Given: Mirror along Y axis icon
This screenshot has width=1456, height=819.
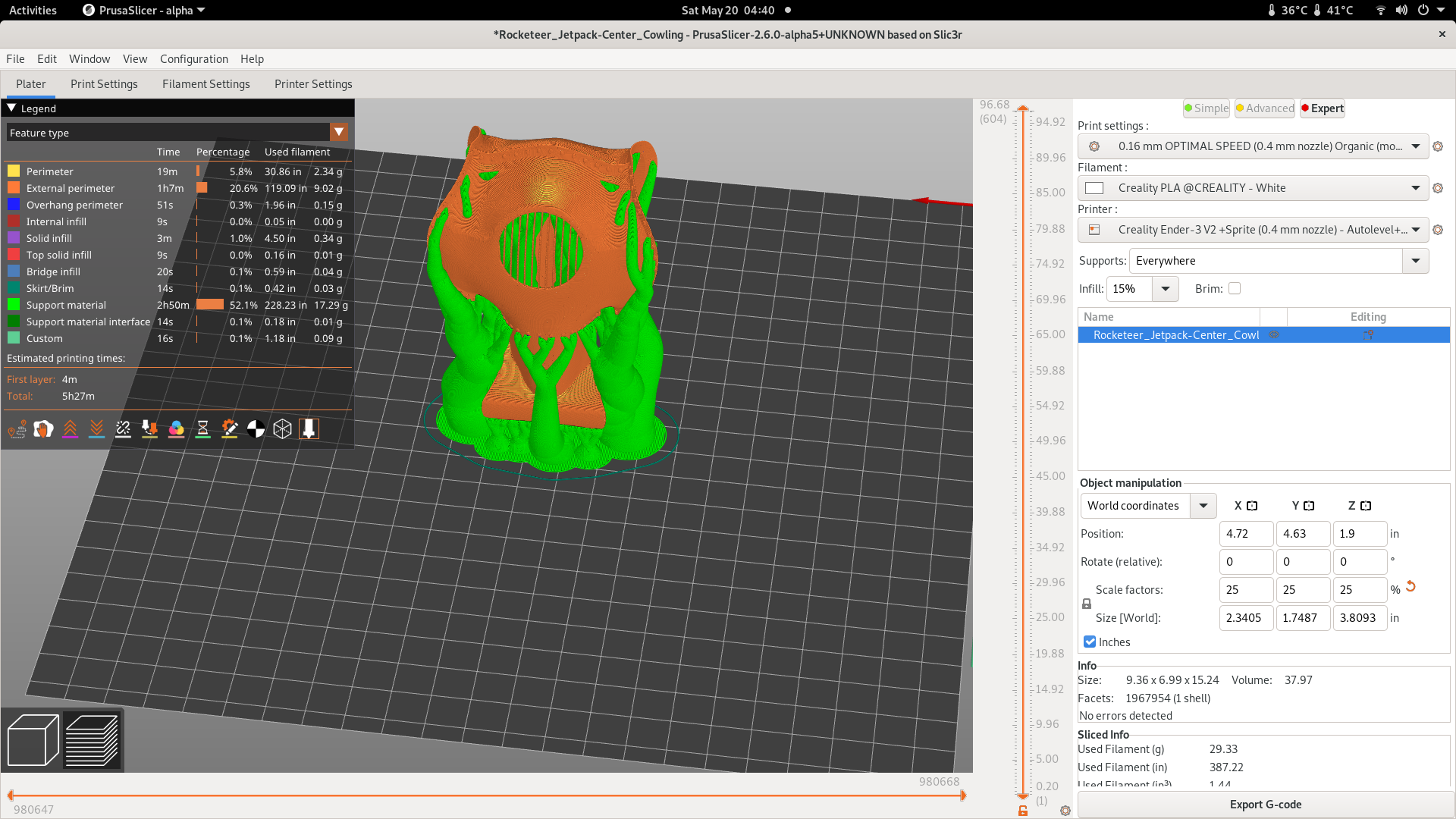Looking at the screenshot, I should point(1309,506).
